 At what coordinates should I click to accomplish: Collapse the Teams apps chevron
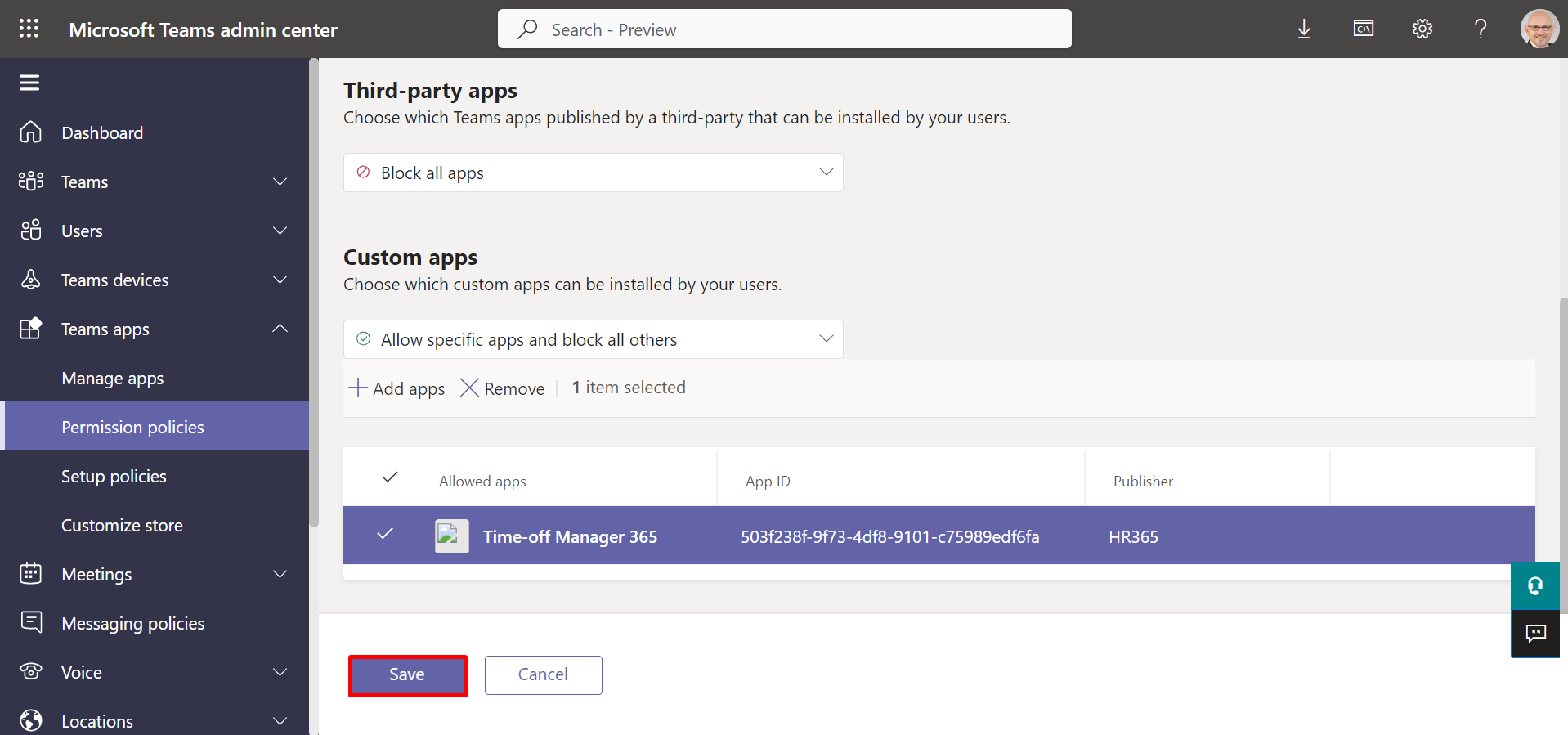280,329
